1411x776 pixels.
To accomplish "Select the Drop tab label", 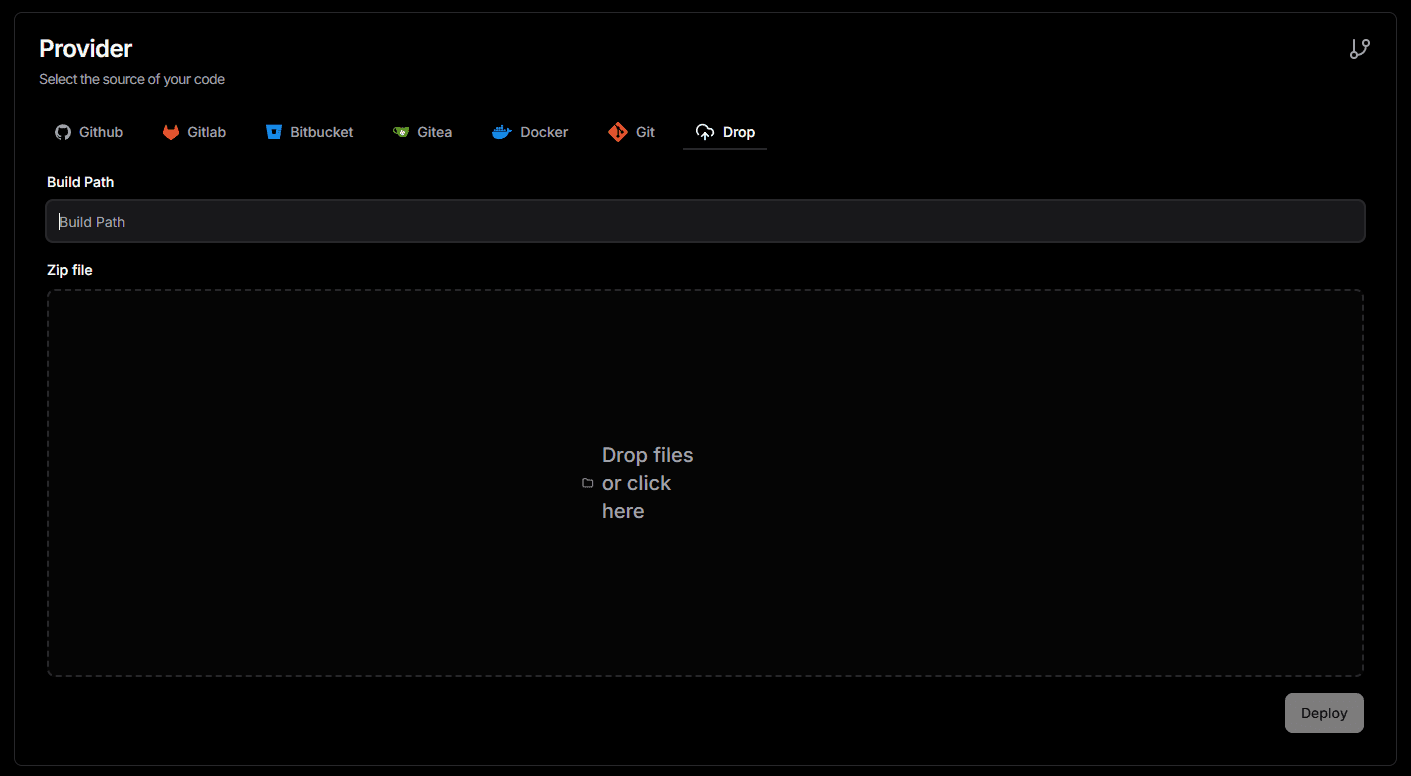I will [739, 132].
